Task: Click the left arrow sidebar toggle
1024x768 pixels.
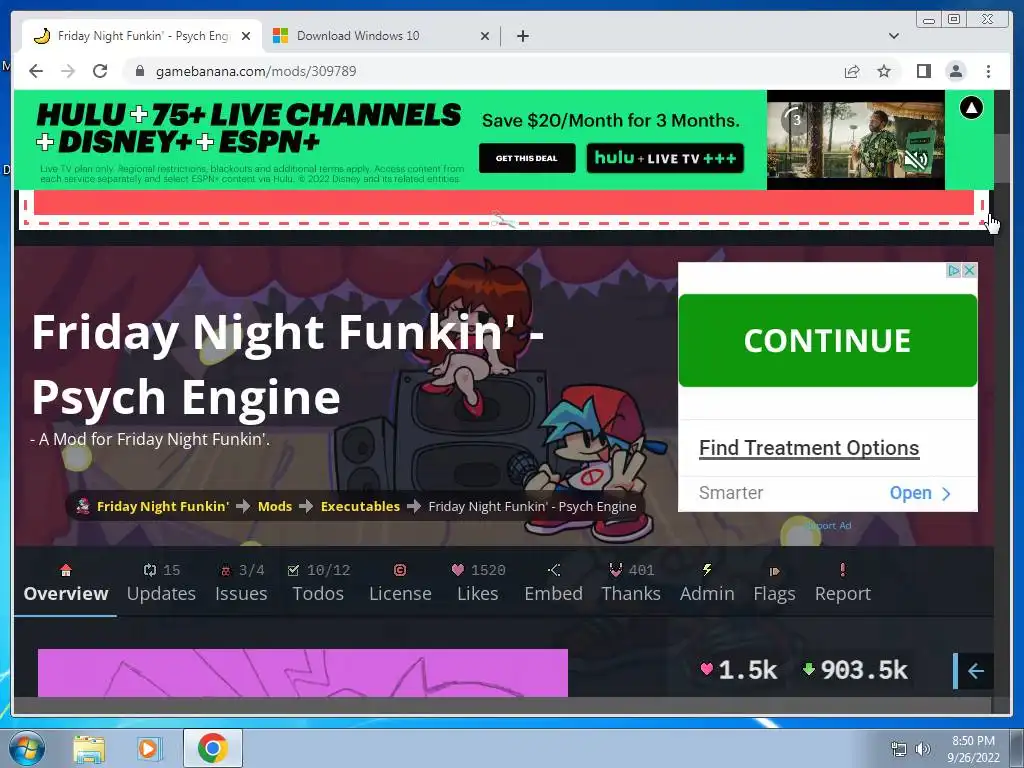Action: pyautogui.click(x=975, y=671)
